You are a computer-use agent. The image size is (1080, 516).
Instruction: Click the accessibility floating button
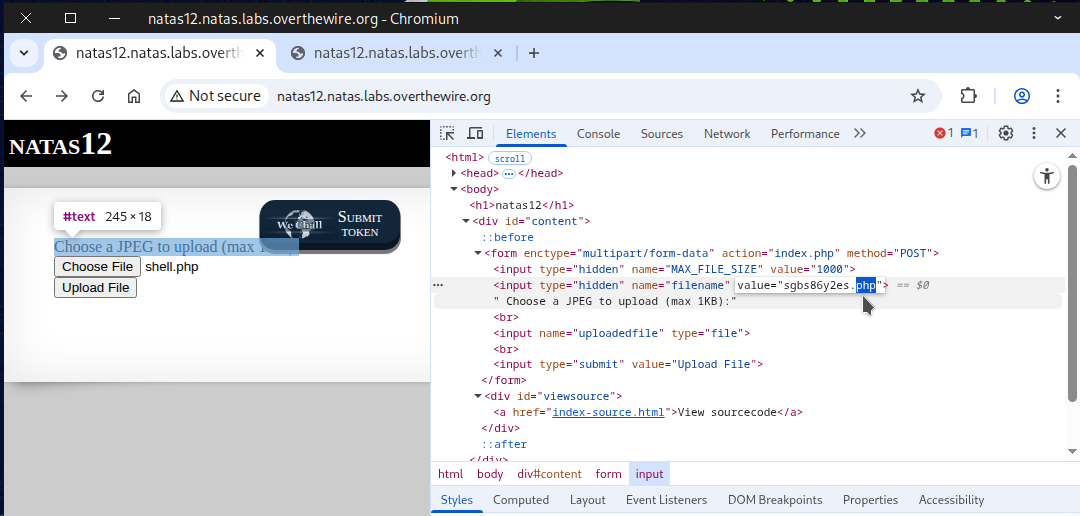[x=1046, y=177]
